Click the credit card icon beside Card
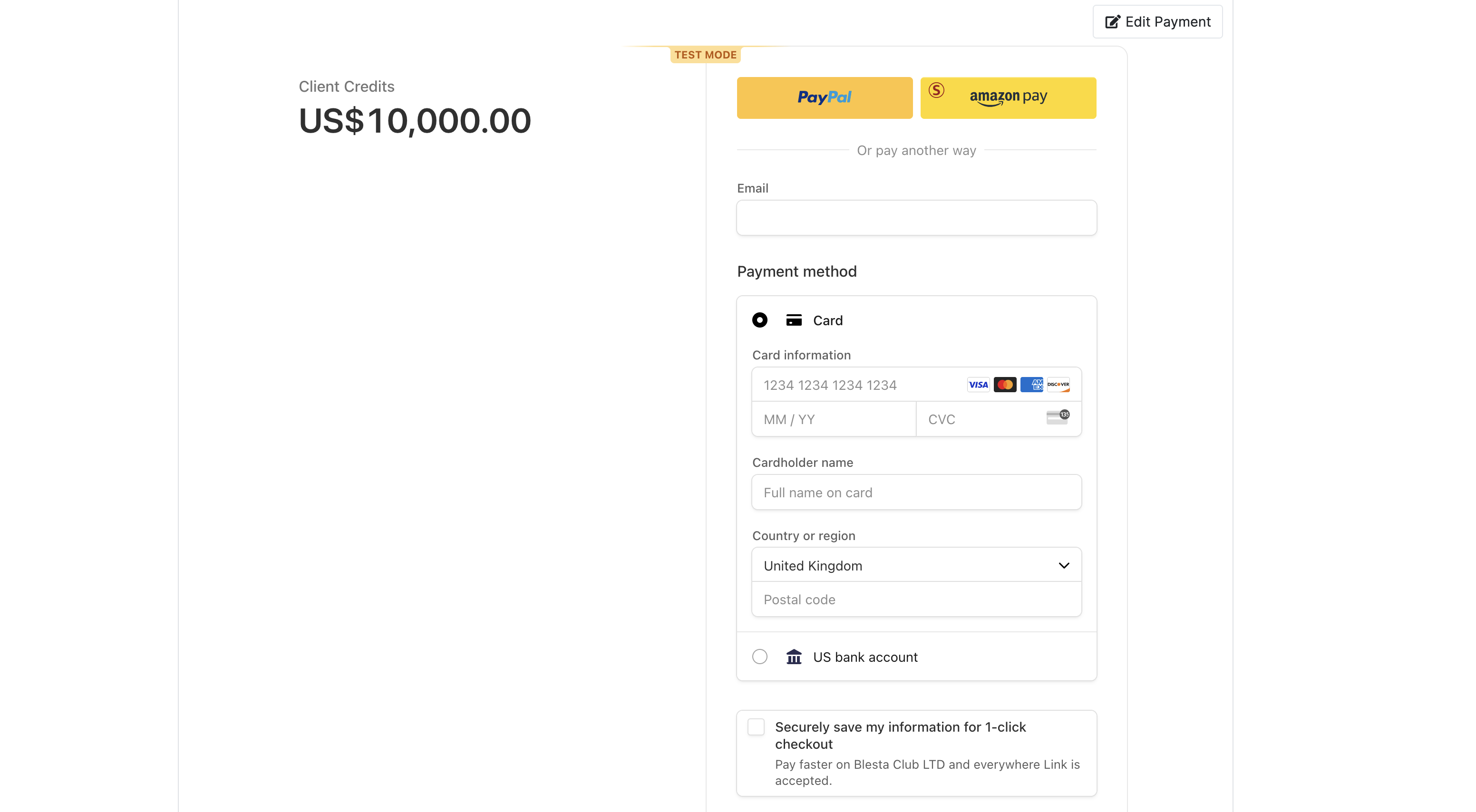Image resolution: width=1476 pixels, height=812 pixels. 794,320
